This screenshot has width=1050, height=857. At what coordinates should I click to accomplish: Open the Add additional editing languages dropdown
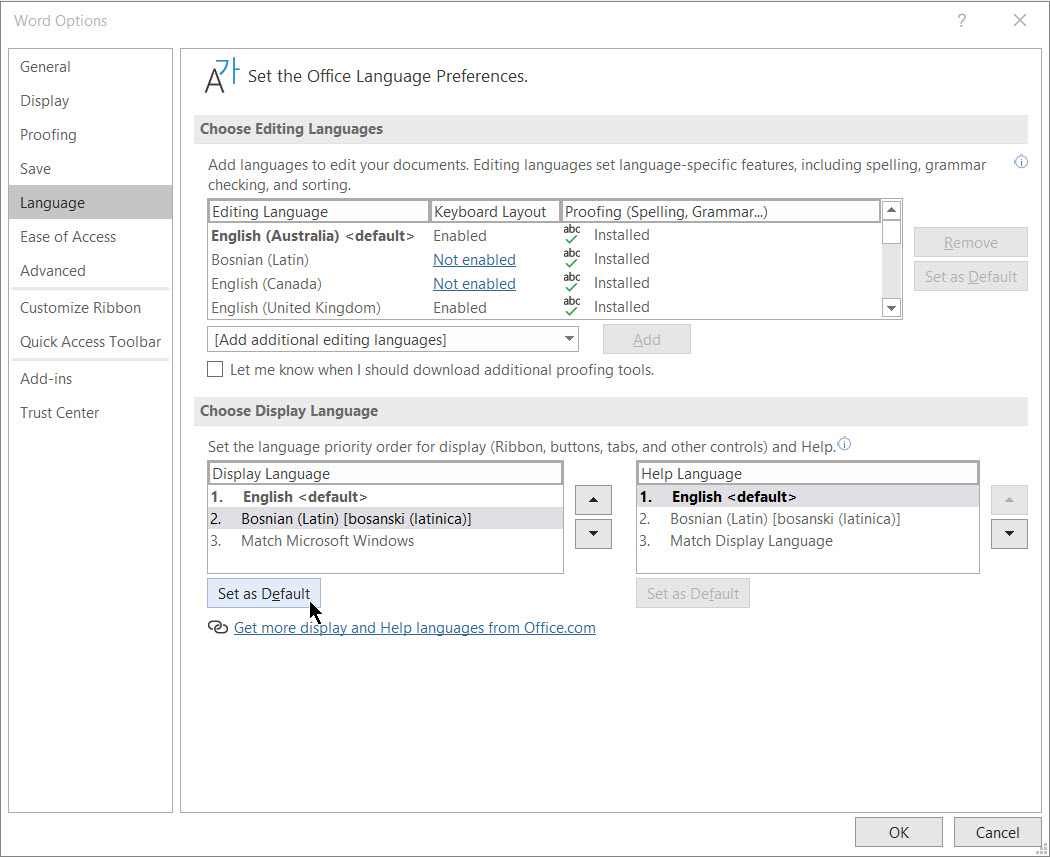[393, 340]
